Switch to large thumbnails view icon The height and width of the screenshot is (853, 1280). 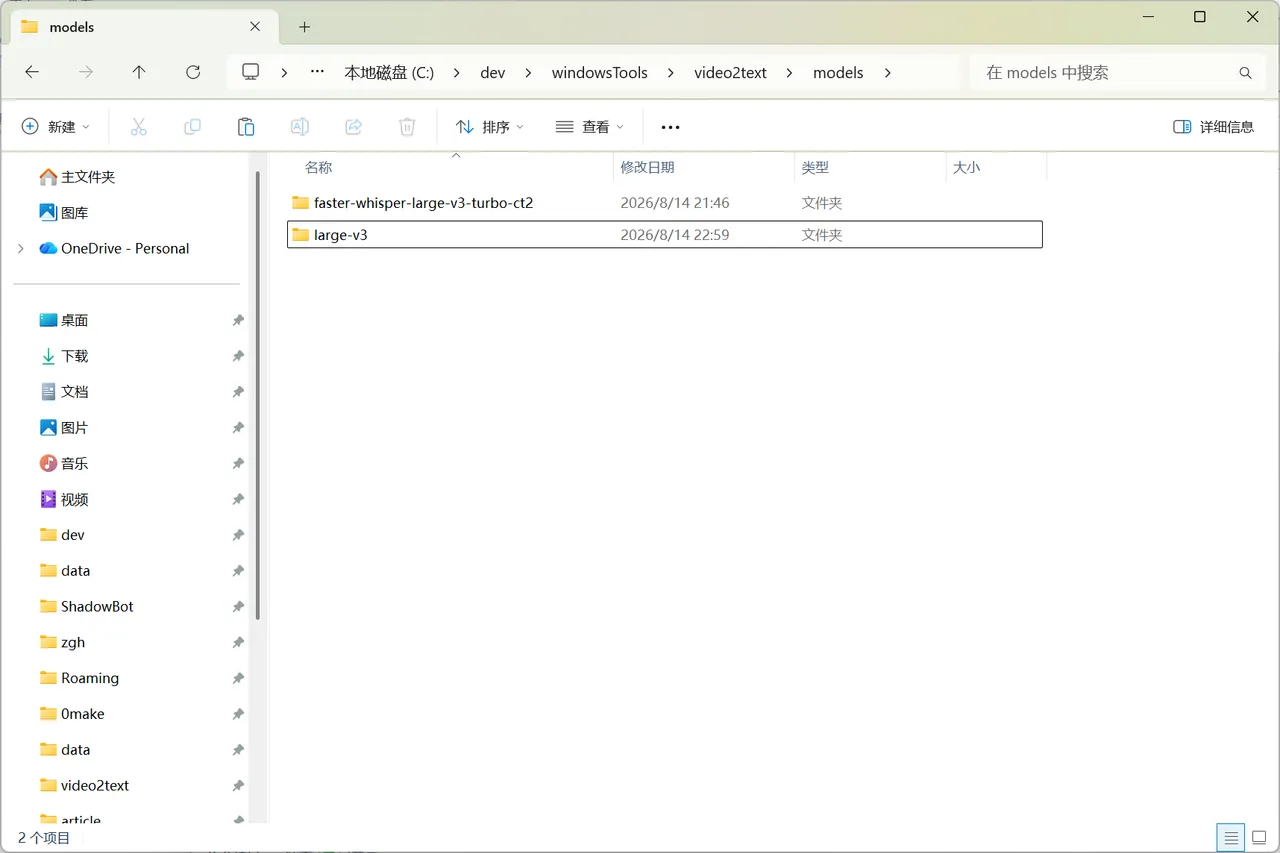coord(1259,837)
